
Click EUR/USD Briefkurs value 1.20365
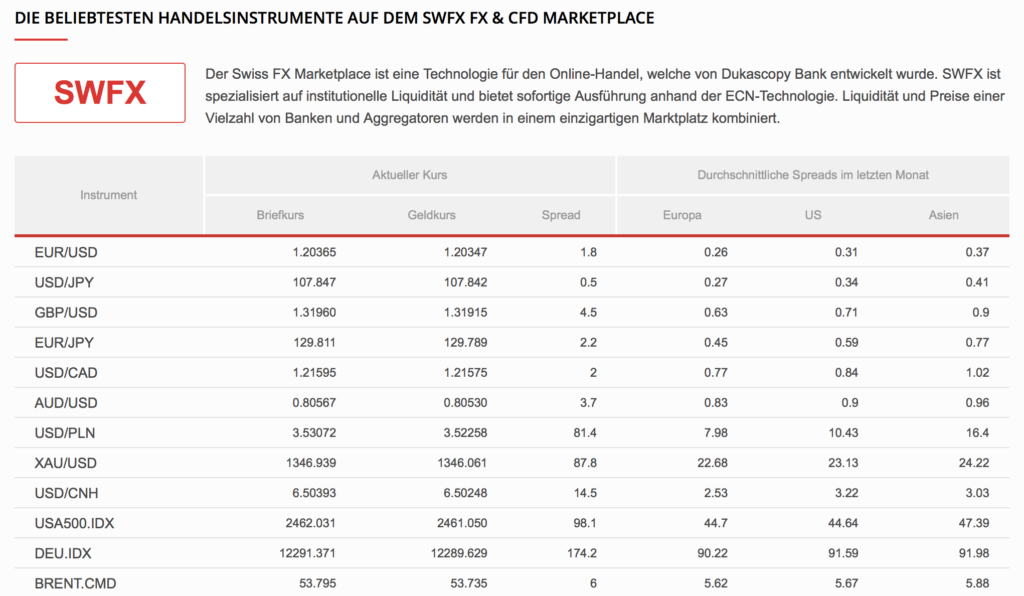tap(314, 252)
